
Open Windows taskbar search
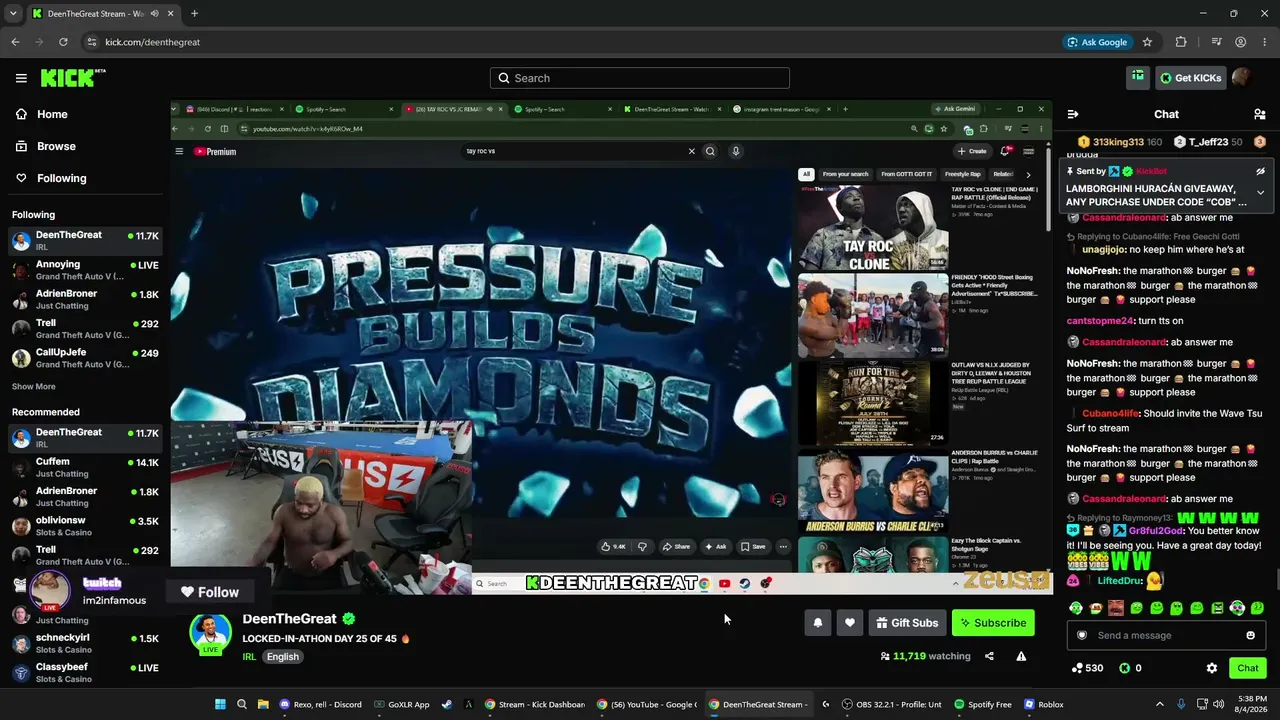click(242, 704)
